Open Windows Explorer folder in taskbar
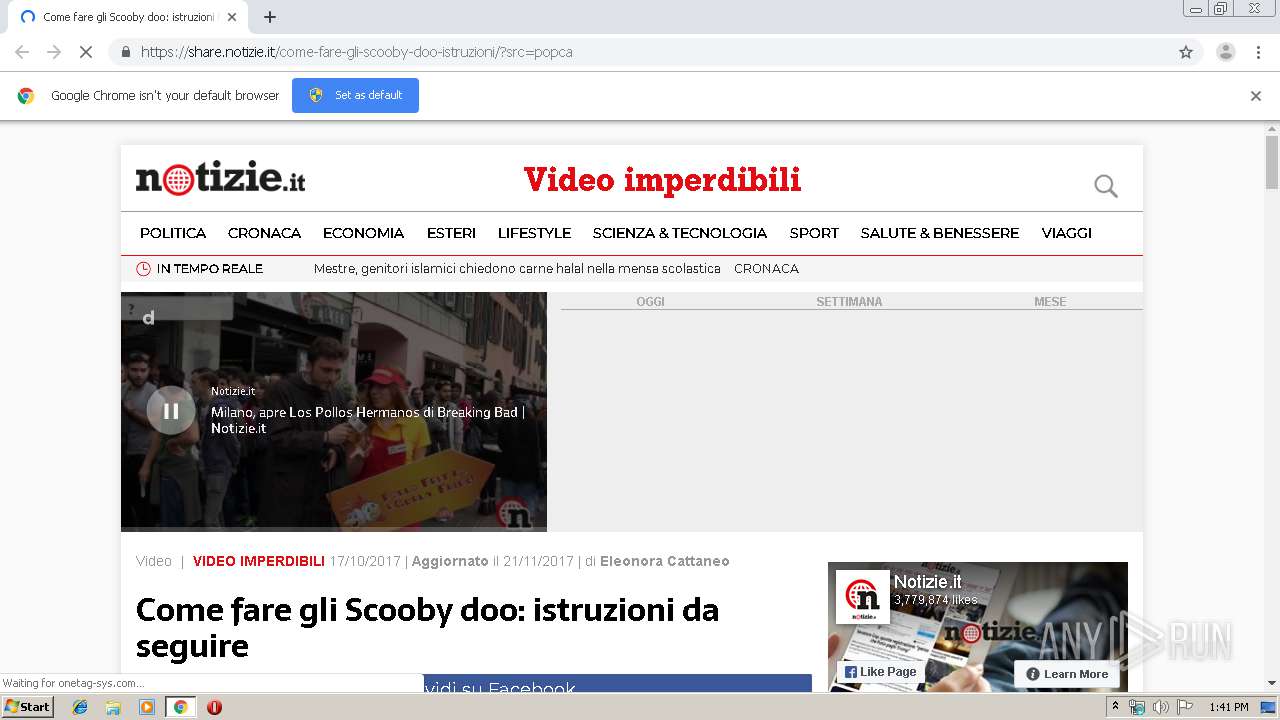The width and height of the screenshot is (1280, 720). (x=113, y=707)
